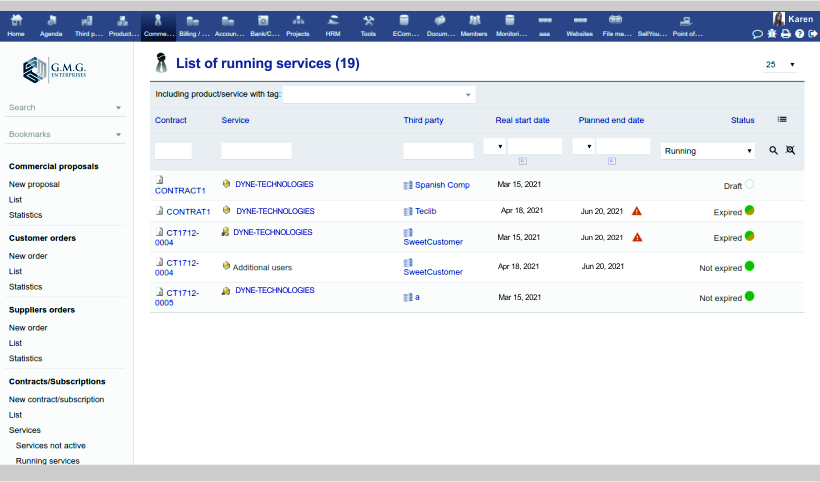Click the remove filters icon
Image resolution: width=820 pixels, height=482 pixels.
[x=790, y=150]
